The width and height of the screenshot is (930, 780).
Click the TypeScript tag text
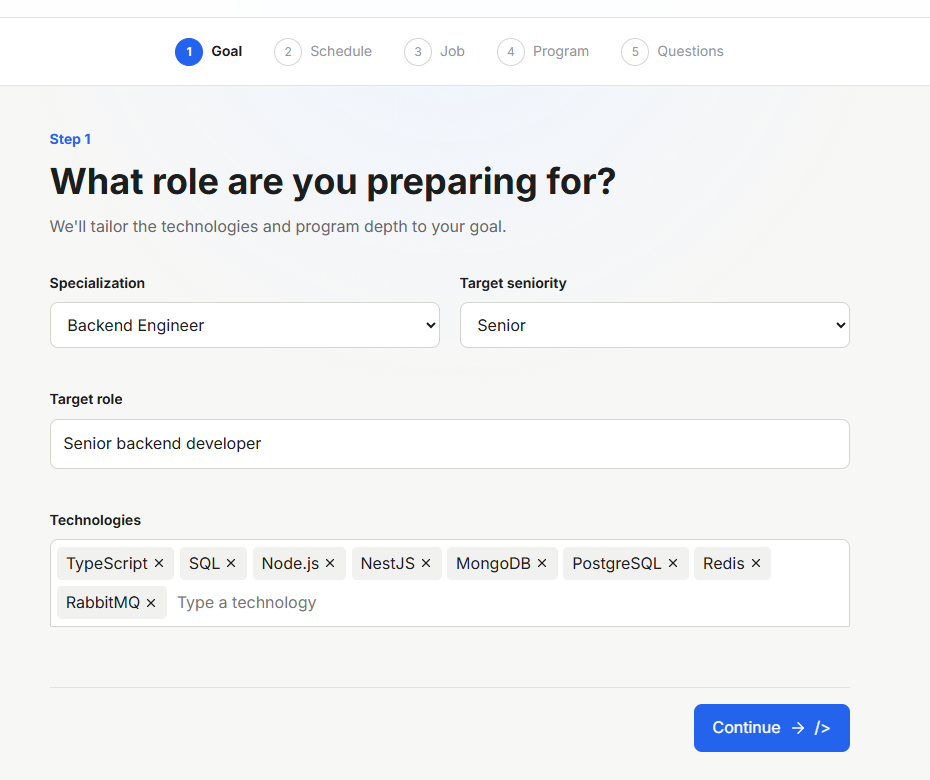(x=107, y=563)
